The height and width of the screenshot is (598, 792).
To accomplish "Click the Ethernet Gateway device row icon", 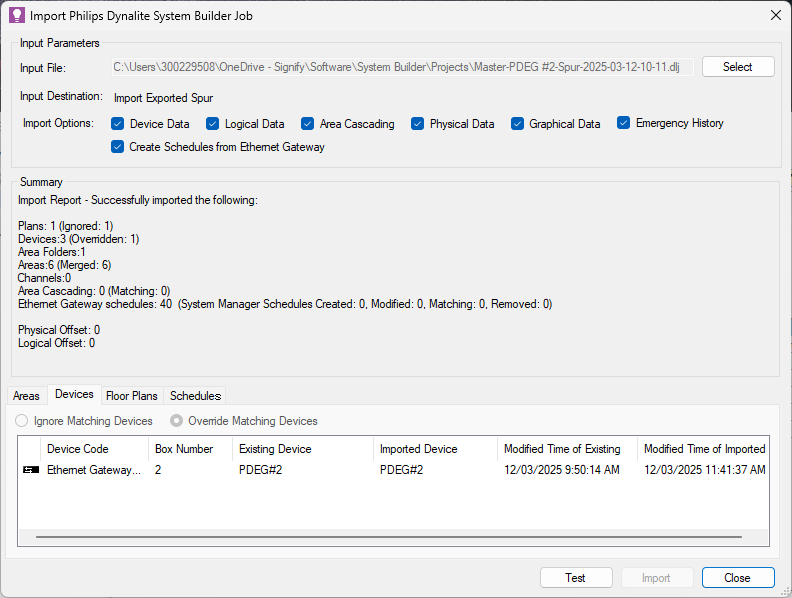I will pyautogui.click(x=31, y=469).
